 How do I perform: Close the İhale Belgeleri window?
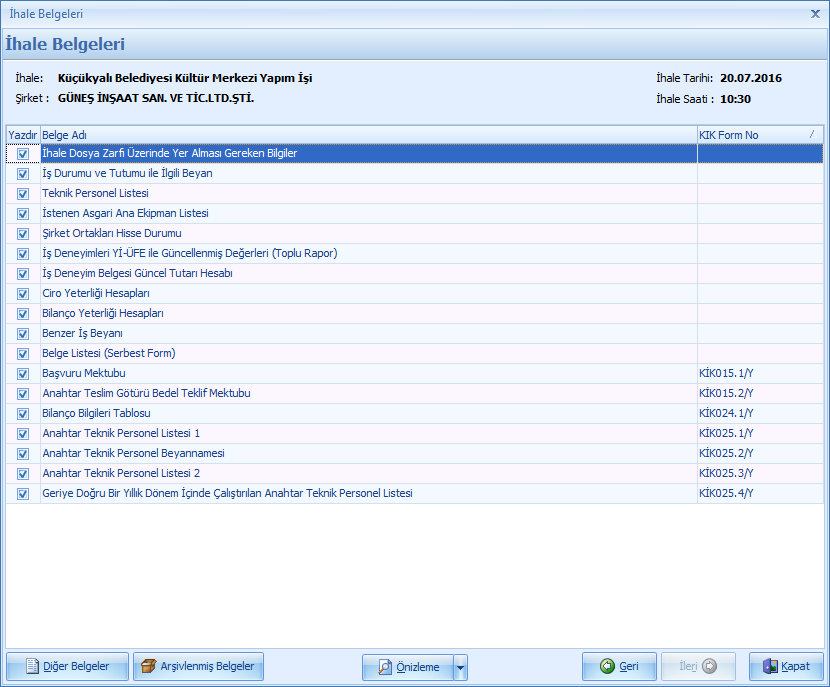point(815,14)
